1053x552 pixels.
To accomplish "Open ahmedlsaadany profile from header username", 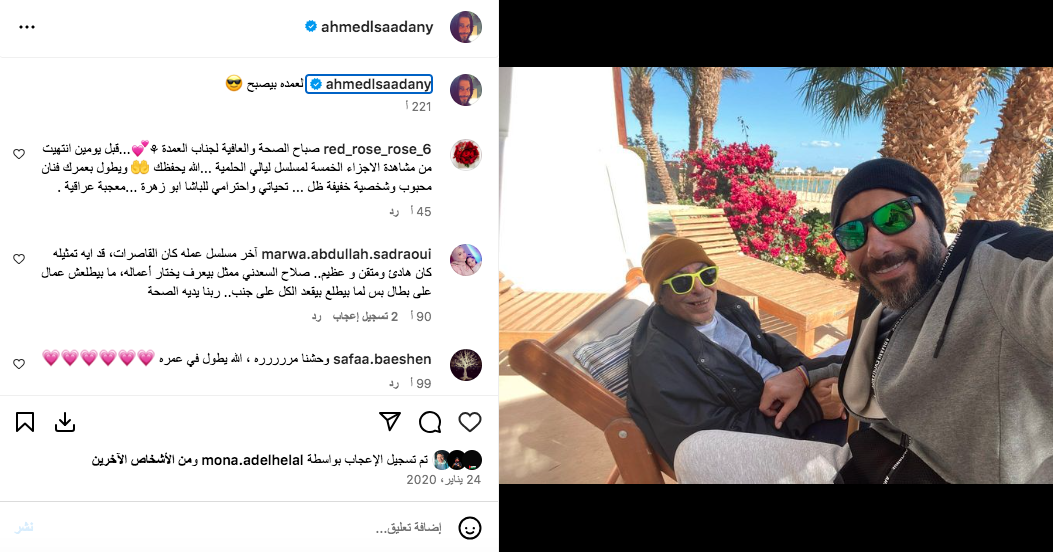I will tap(377, 27).
